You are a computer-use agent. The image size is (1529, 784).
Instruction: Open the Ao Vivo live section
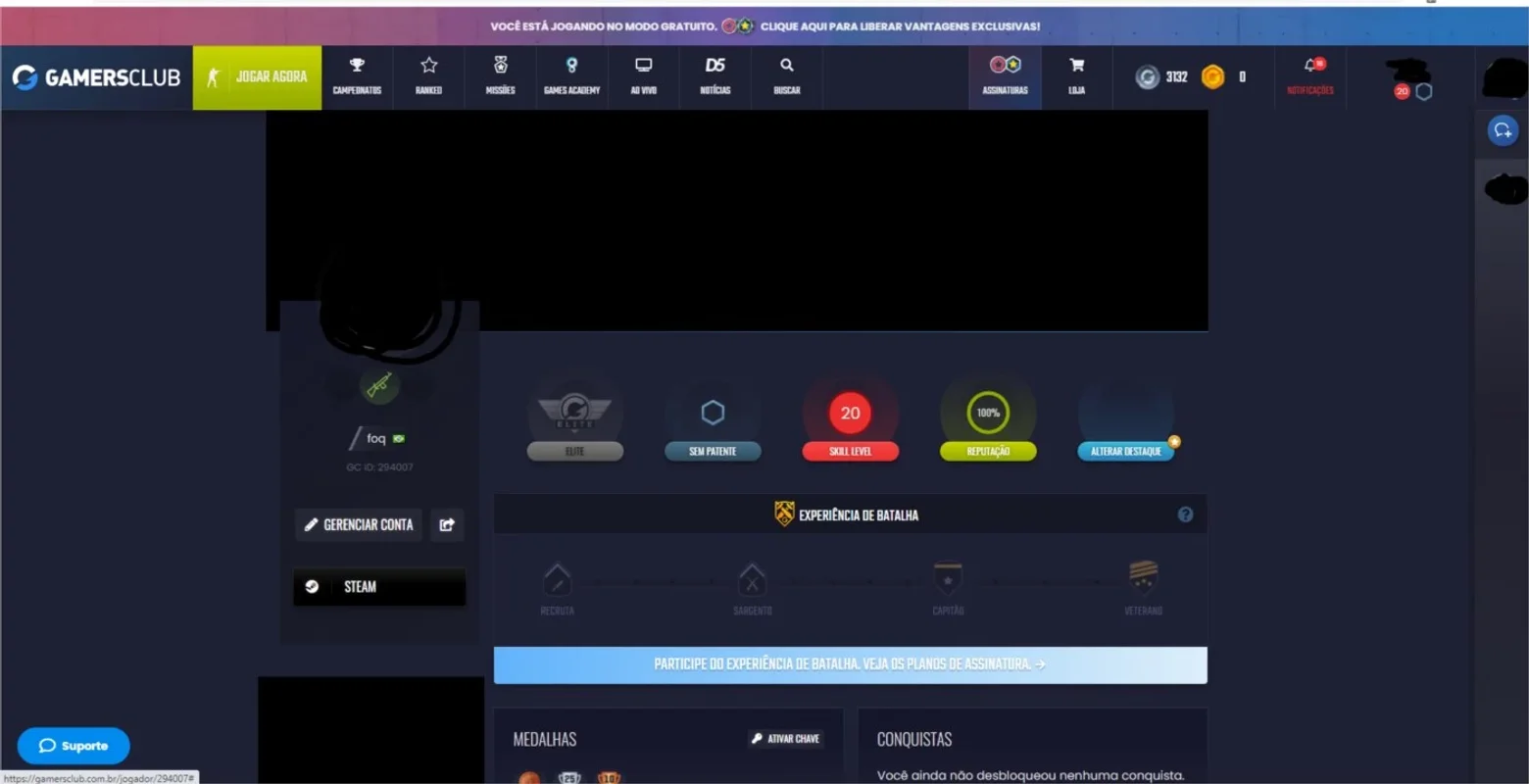[643, 77]
